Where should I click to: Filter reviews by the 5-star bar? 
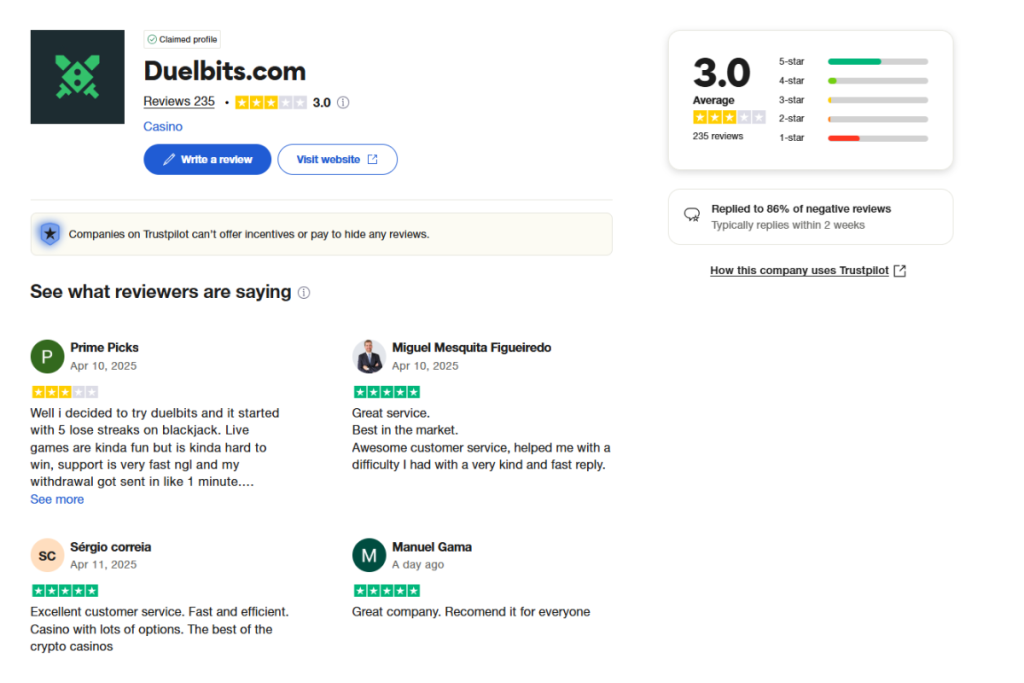(853, 61)
